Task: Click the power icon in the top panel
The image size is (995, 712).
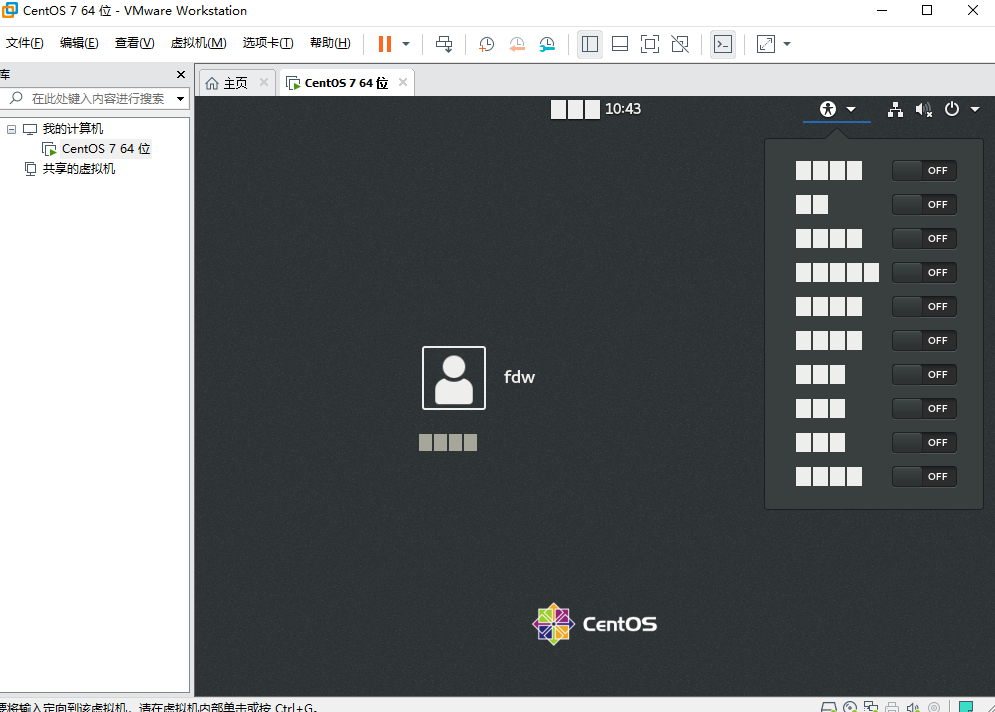Action: (x=951, y=109)
